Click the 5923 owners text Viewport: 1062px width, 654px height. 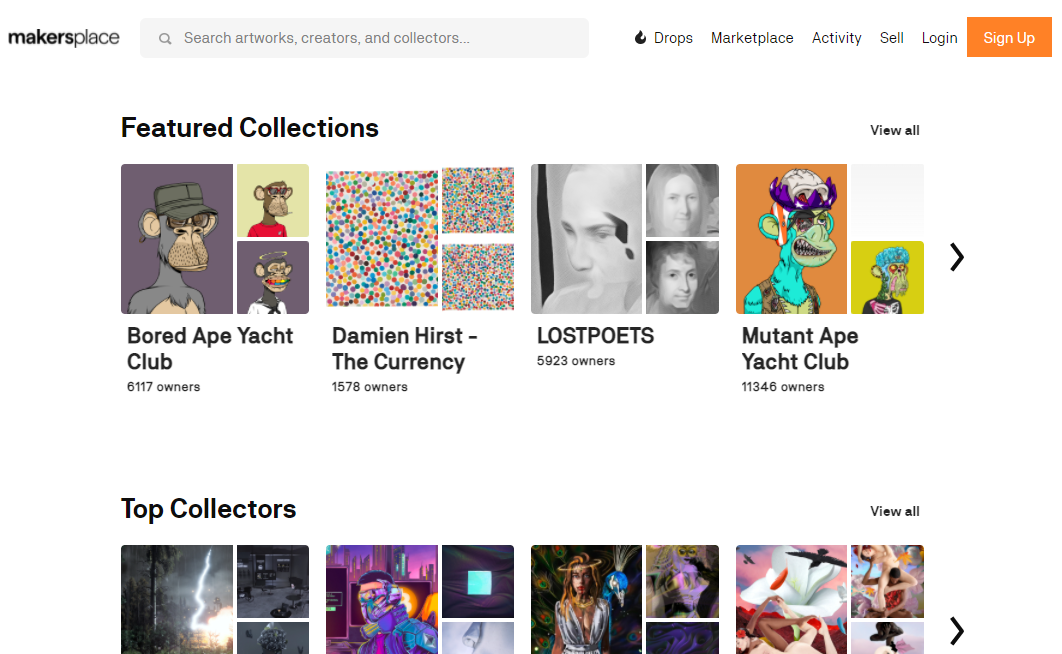[576, 361]
